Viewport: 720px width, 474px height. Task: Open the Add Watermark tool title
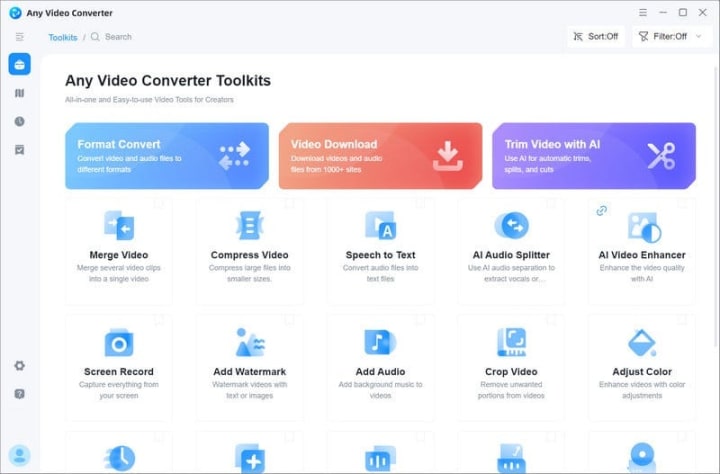coord(250,372)
